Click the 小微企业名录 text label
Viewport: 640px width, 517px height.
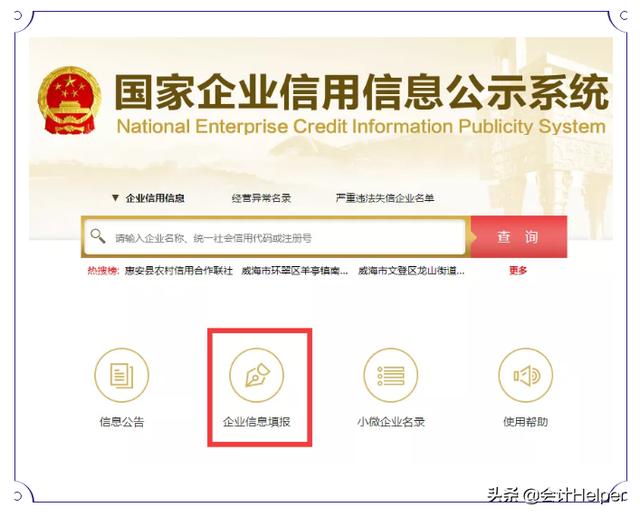(x=391, y=422)
